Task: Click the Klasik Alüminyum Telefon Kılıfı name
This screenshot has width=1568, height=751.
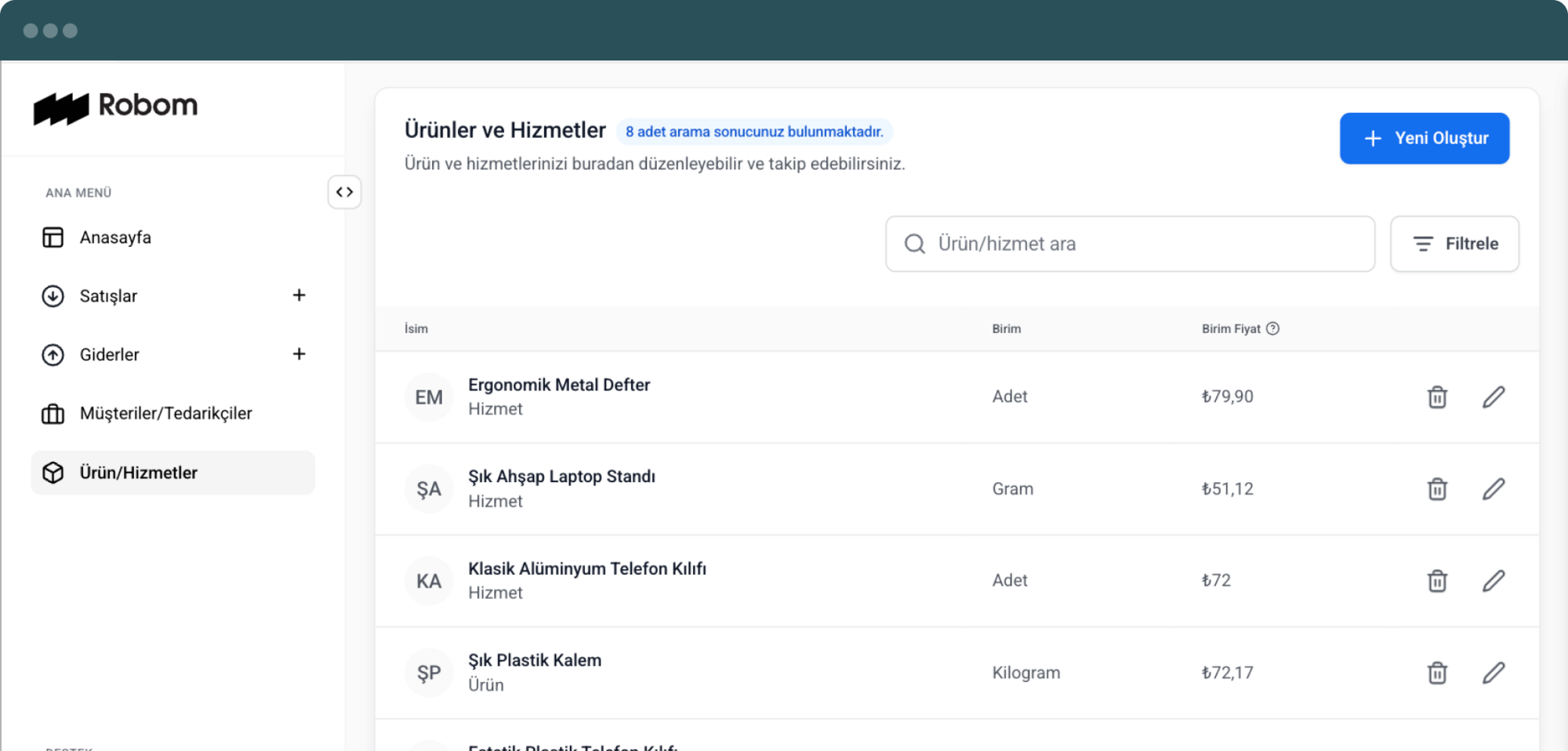Action: [587, 568]
